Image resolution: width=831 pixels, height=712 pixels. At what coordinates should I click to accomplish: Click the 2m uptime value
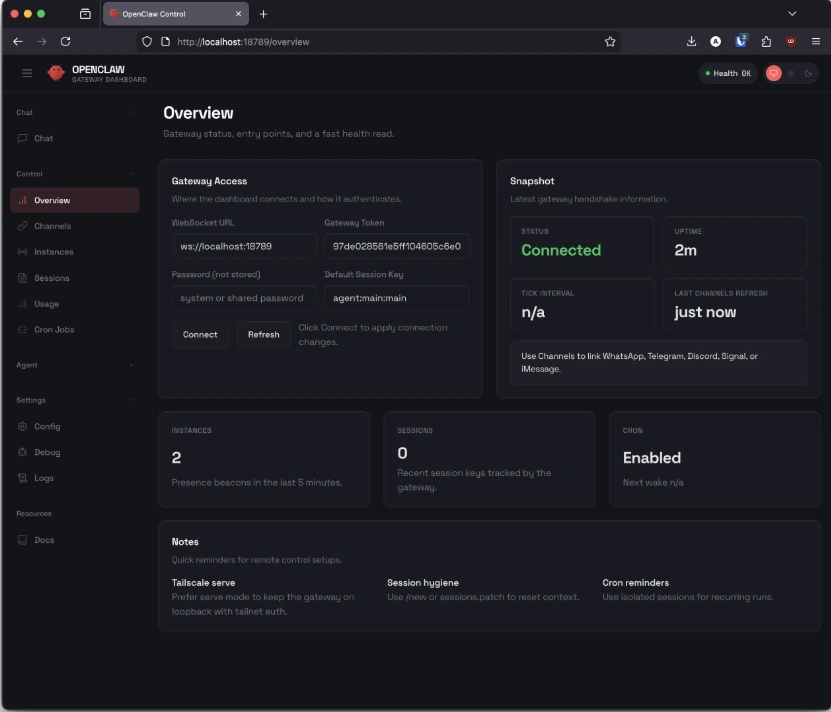pos(685,250)
